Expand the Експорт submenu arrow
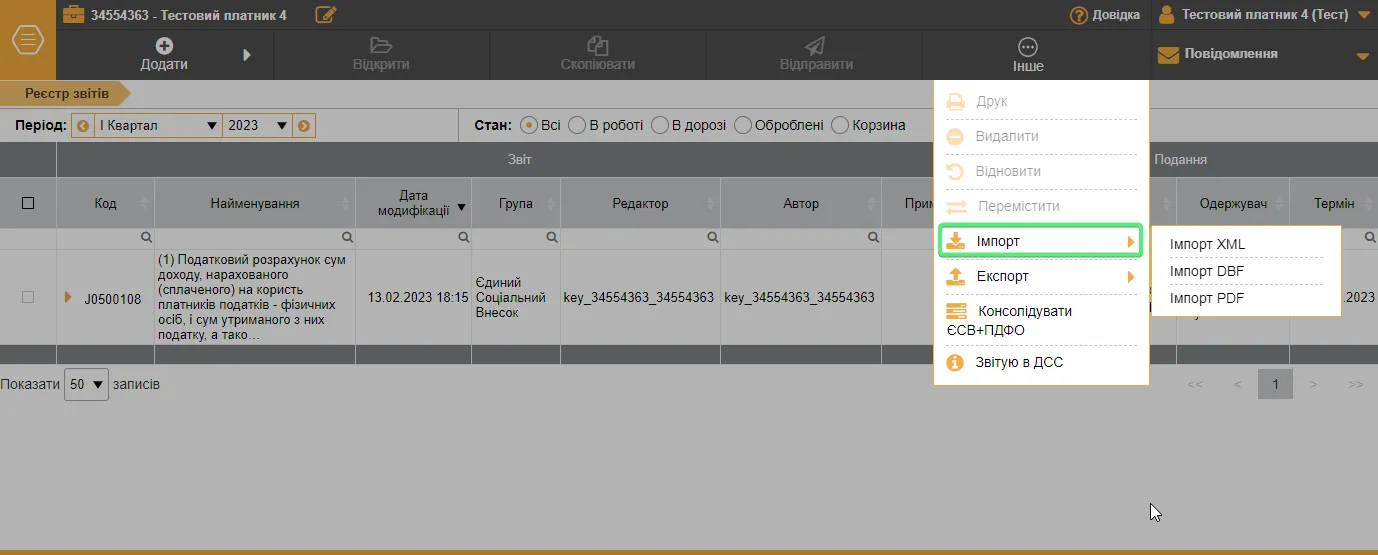The image size is (1378, 555). pyautogui.click(x=1131, y=277)
